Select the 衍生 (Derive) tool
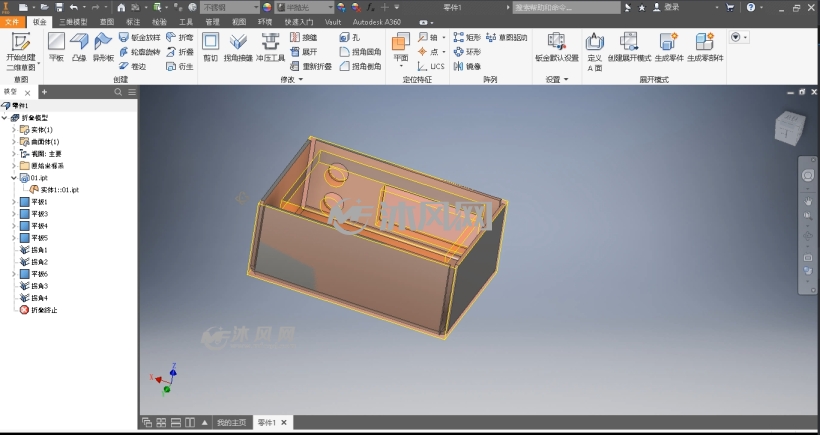 [x=180, y=66]
